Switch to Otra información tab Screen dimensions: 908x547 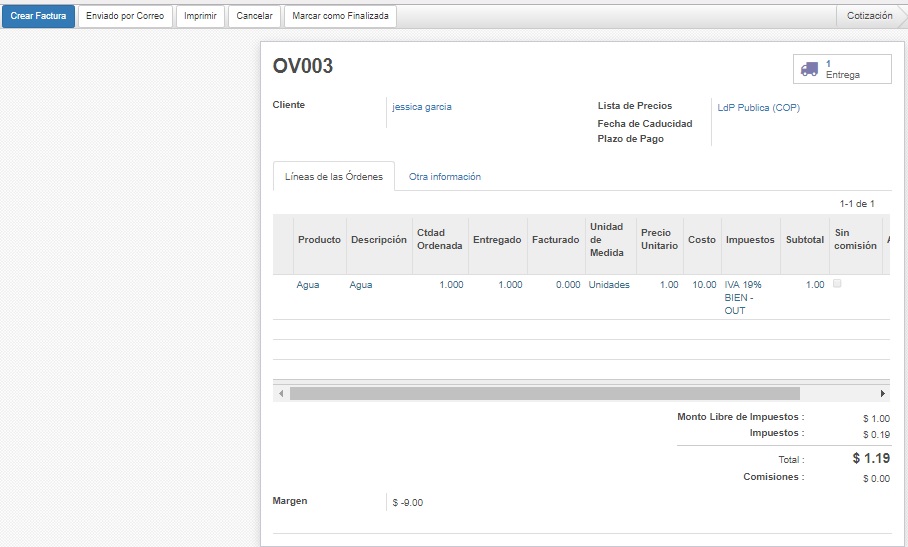pyautogui.click(x=445, y=177)
